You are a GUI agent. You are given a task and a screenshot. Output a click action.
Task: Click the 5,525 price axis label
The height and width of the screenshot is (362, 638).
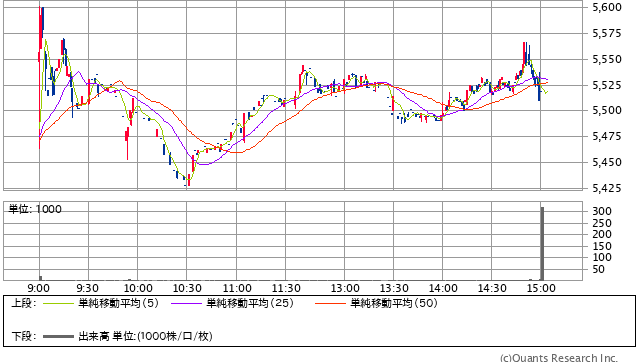pos(607,85)
